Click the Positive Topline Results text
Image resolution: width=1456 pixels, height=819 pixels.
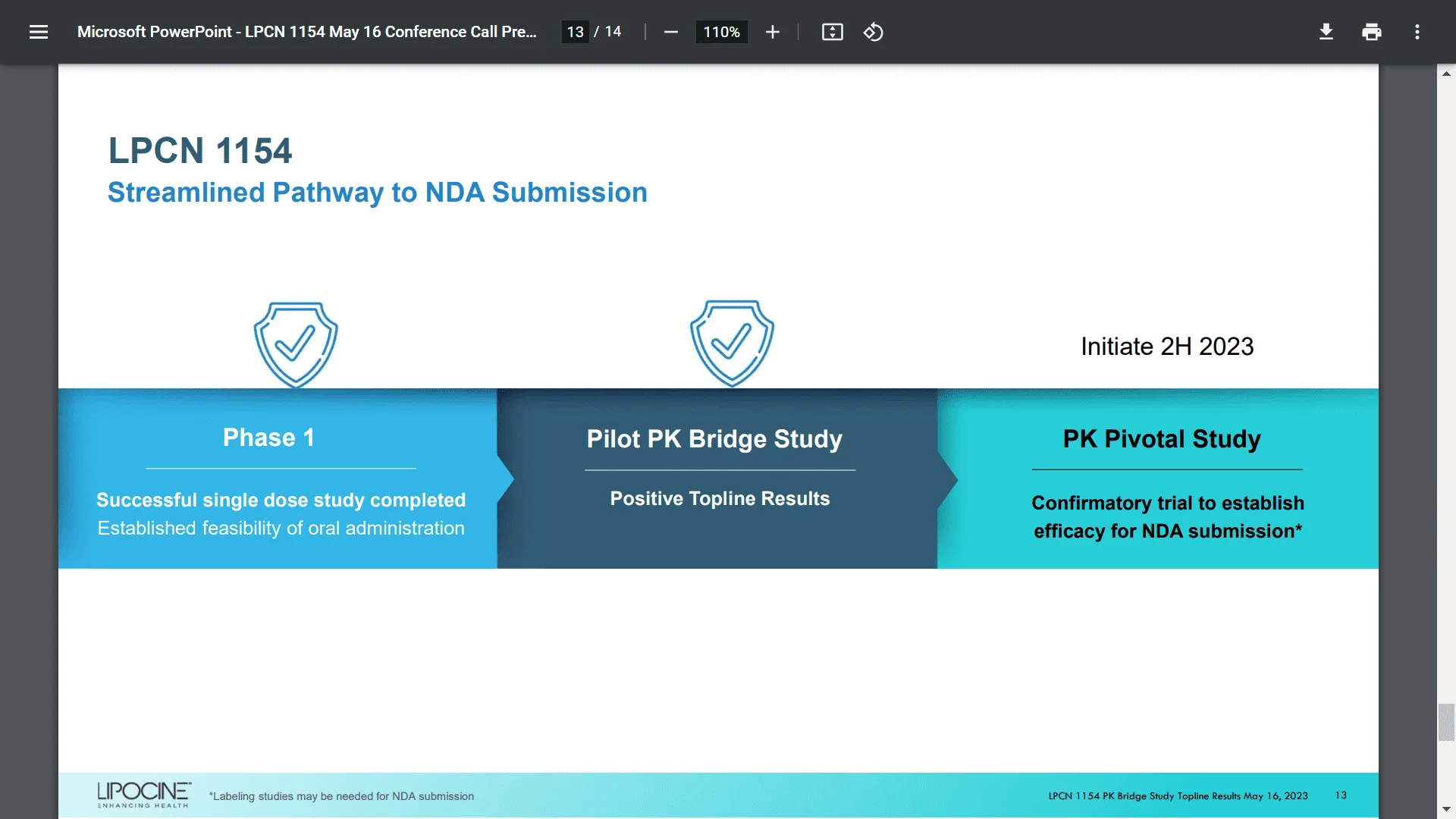coord(720,498)
